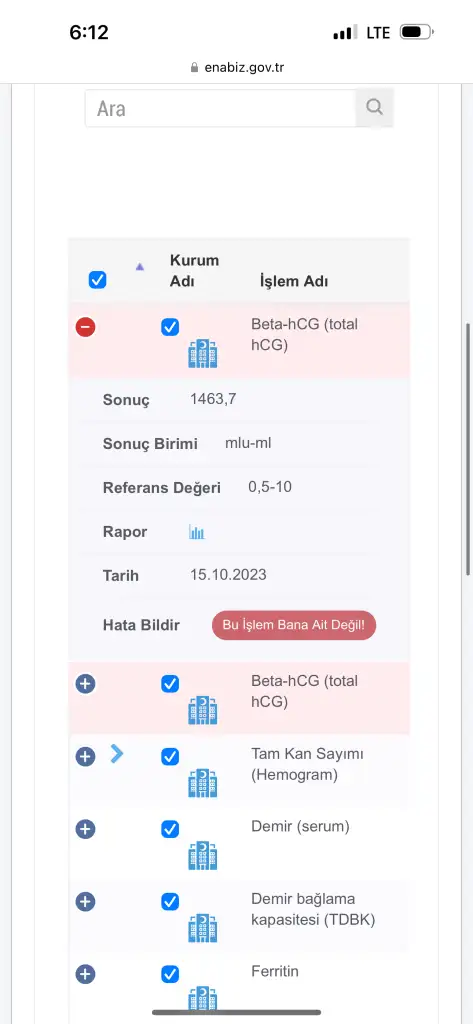
Task: Click hospital icon in Demir (serum) row
Action: (203, 856)
